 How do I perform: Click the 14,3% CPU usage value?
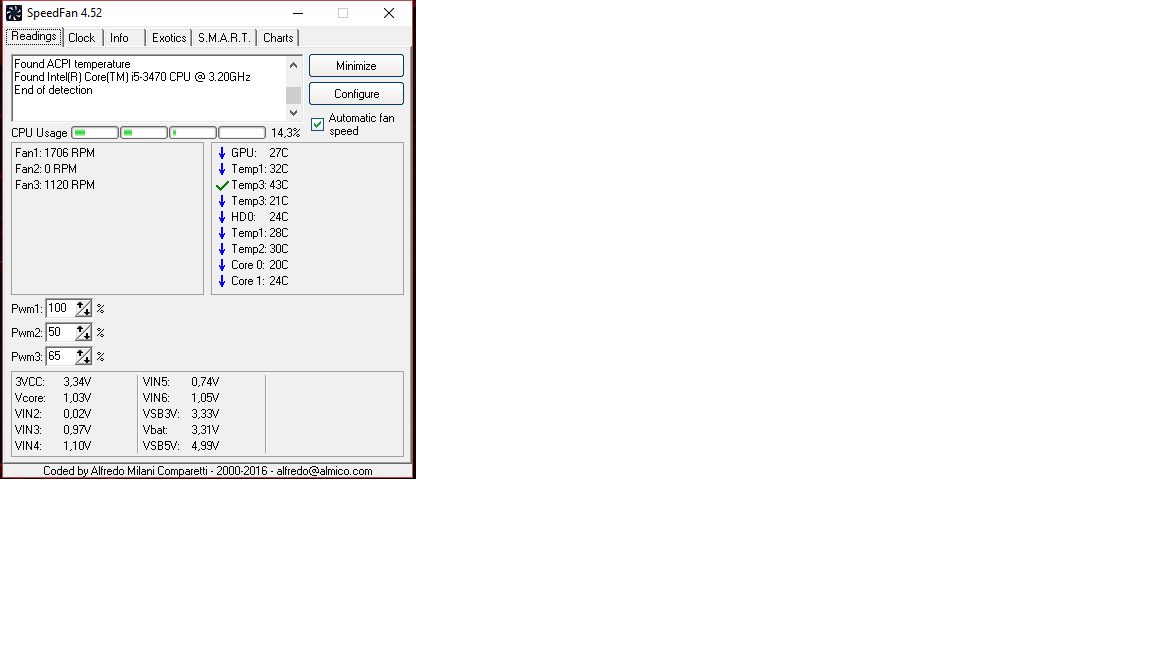(x=286, y=133)
